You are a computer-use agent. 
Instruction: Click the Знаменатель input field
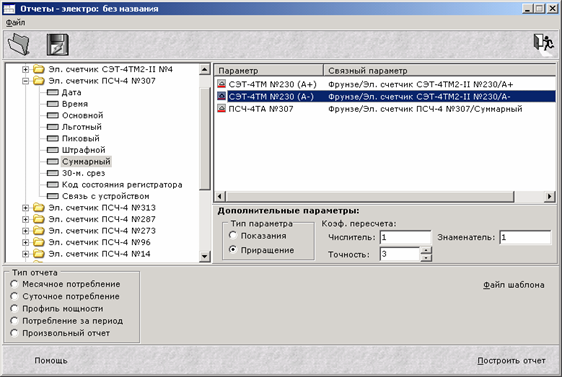(525, 237)
